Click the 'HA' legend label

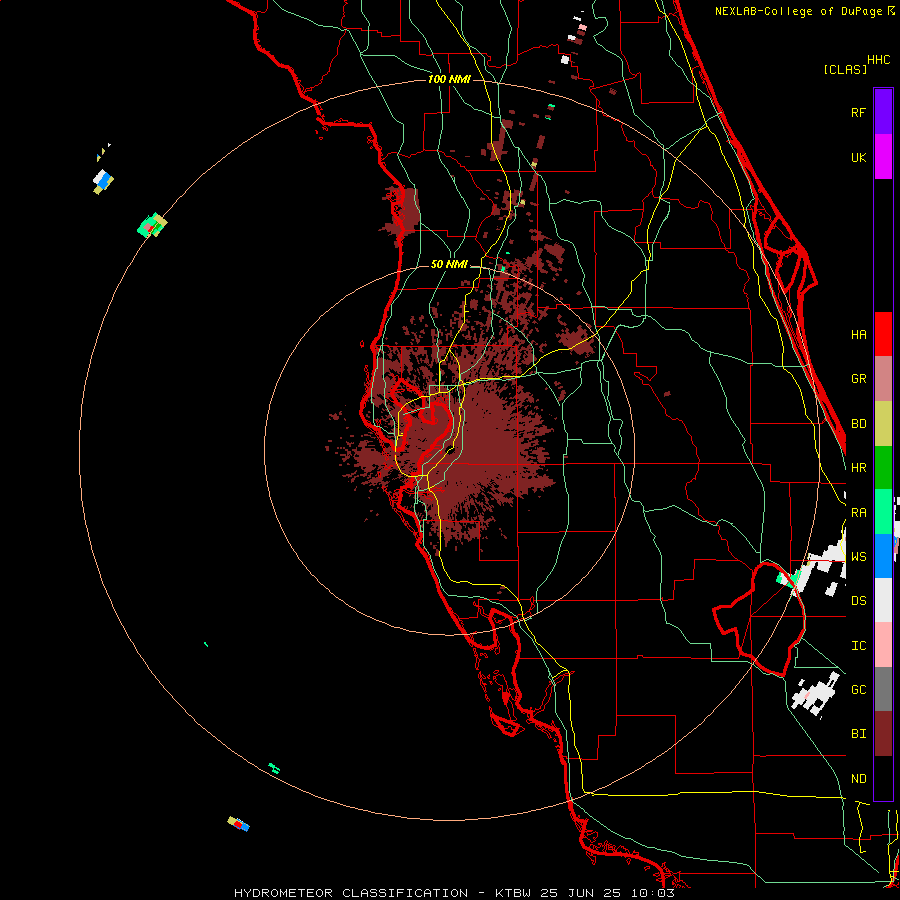point(858,335)
